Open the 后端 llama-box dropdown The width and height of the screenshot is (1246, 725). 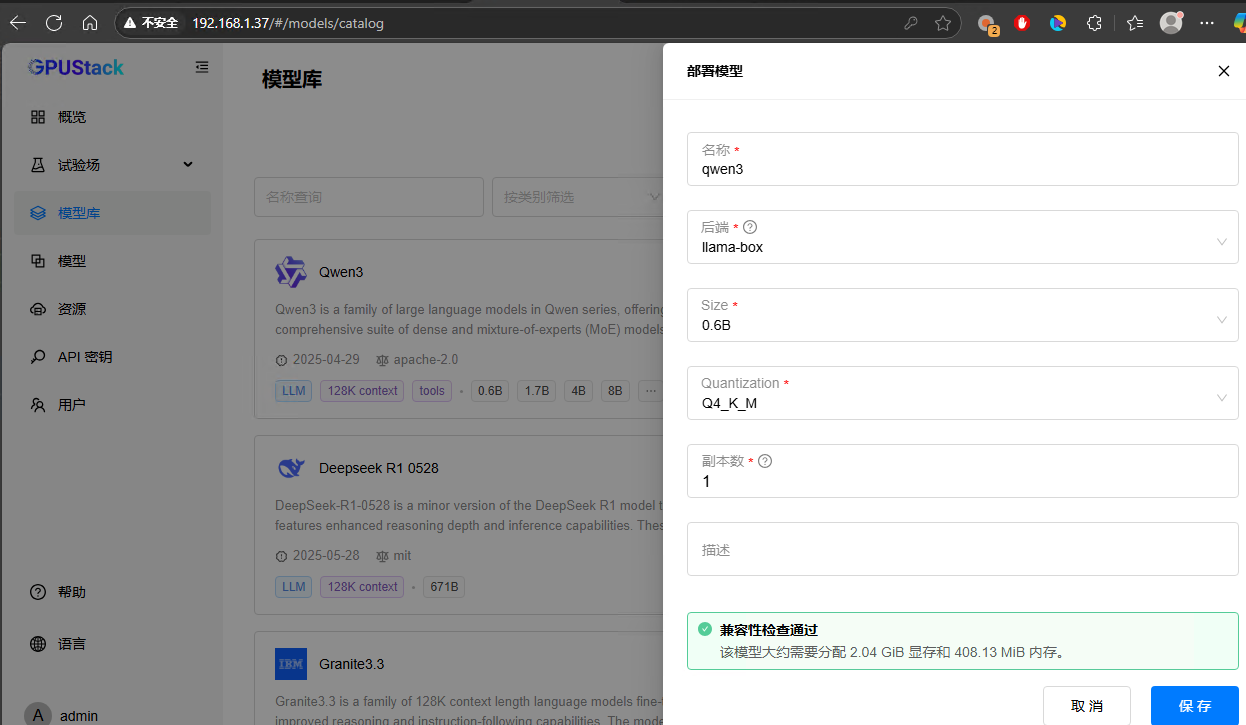(x=962, y=237)
